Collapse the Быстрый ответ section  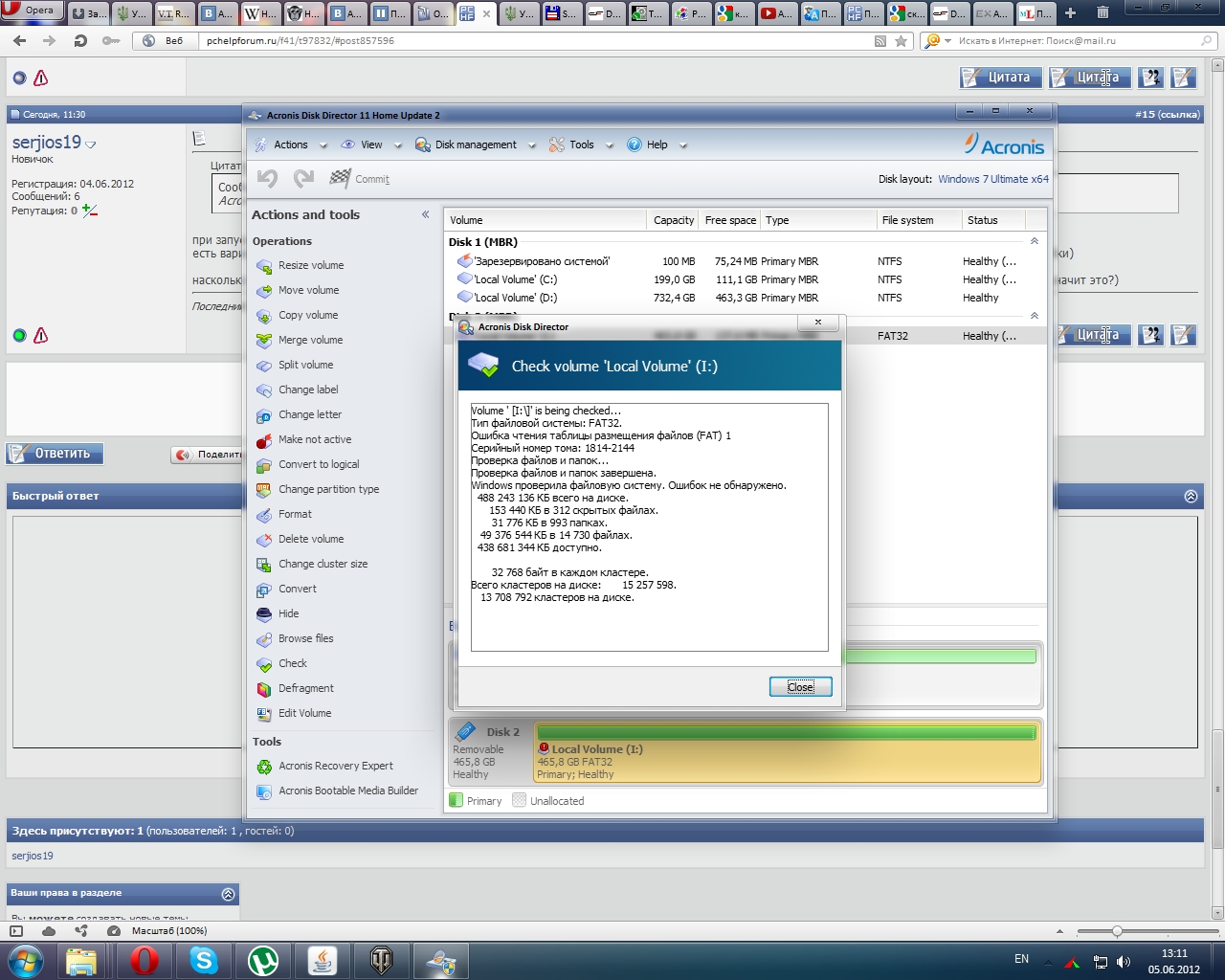pyautogui.click(x=1191, y=496)
